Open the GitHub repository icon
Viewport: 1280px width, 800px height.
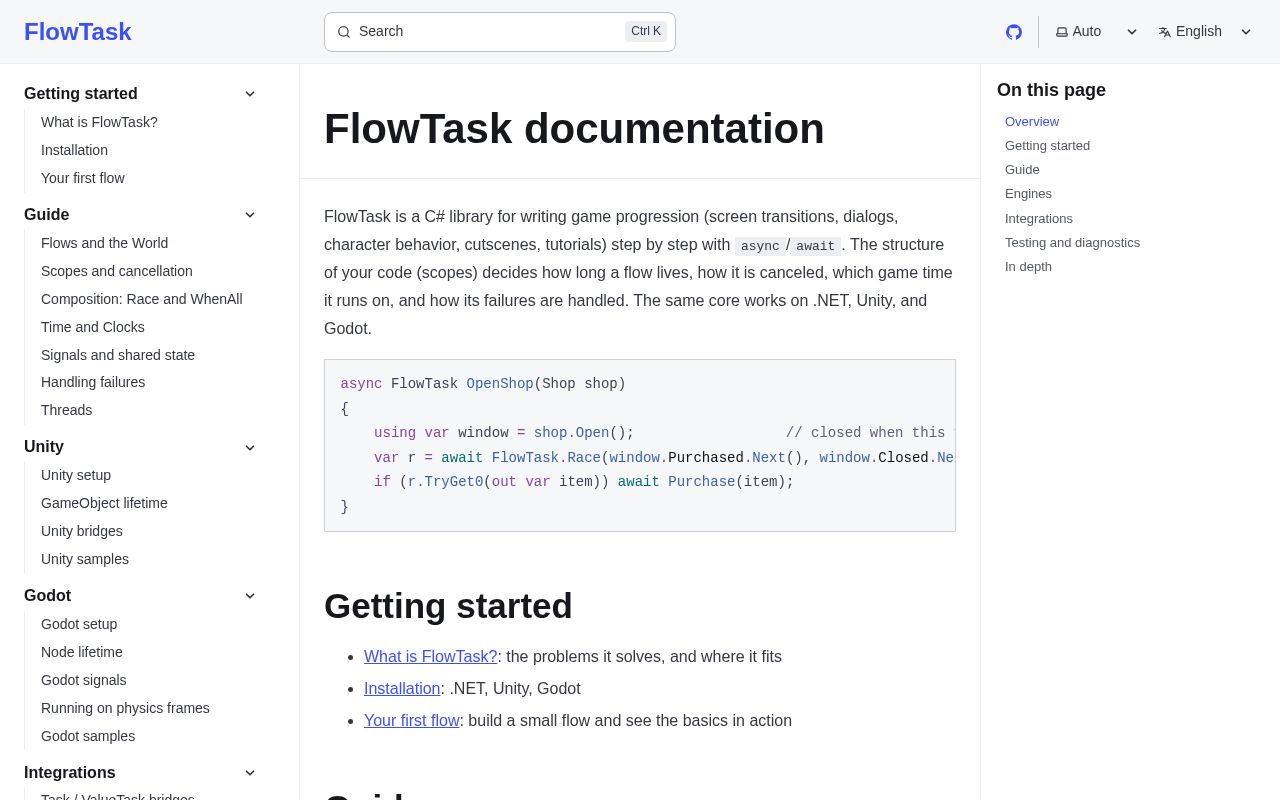(1014, 32)
